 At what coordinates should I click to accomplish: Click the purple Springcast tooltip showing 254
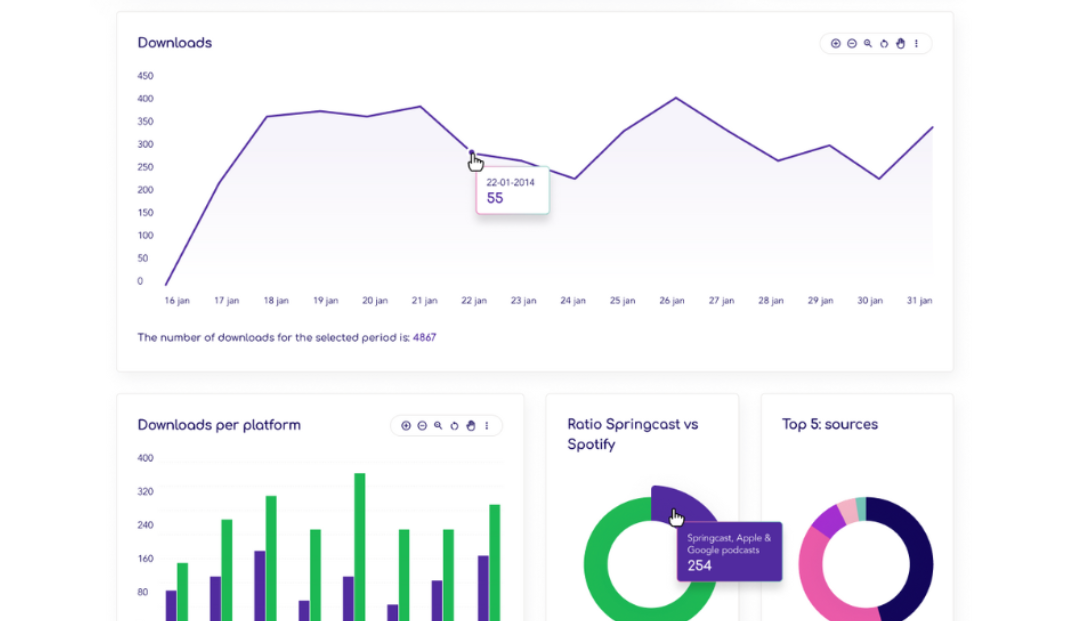[729, 552]
